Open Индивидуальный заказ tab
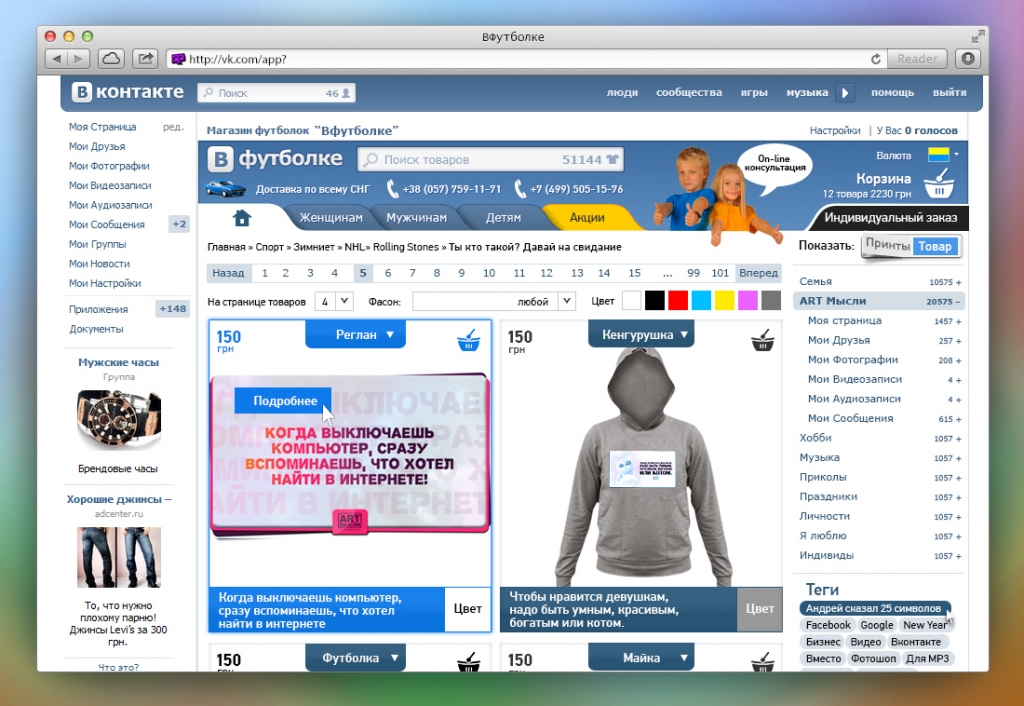 pos(890,217)
